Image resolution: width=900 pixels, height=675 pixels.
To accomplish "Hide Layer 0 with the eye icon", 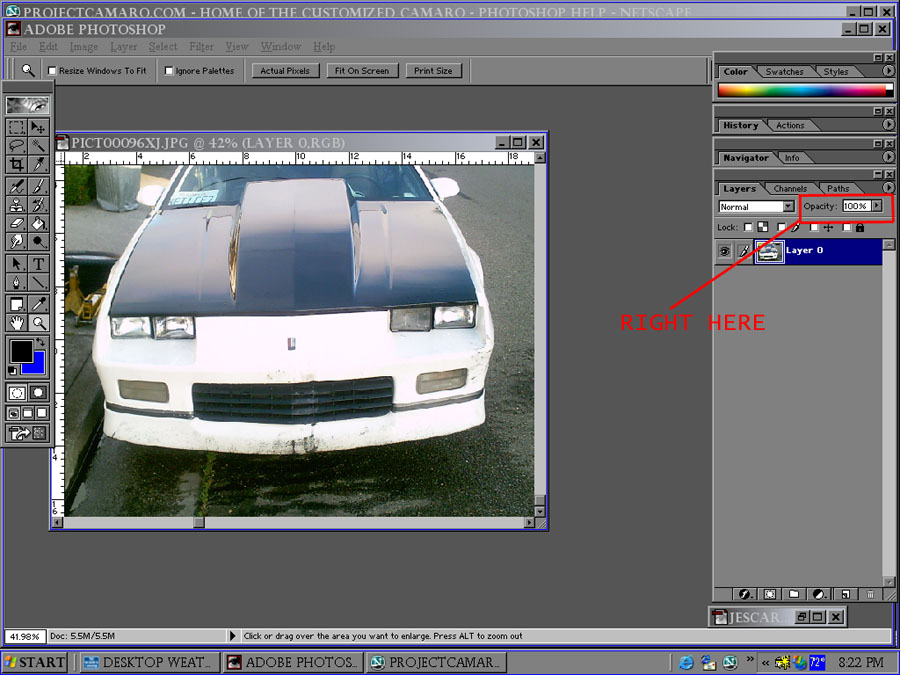I will [x=725, y=251].
